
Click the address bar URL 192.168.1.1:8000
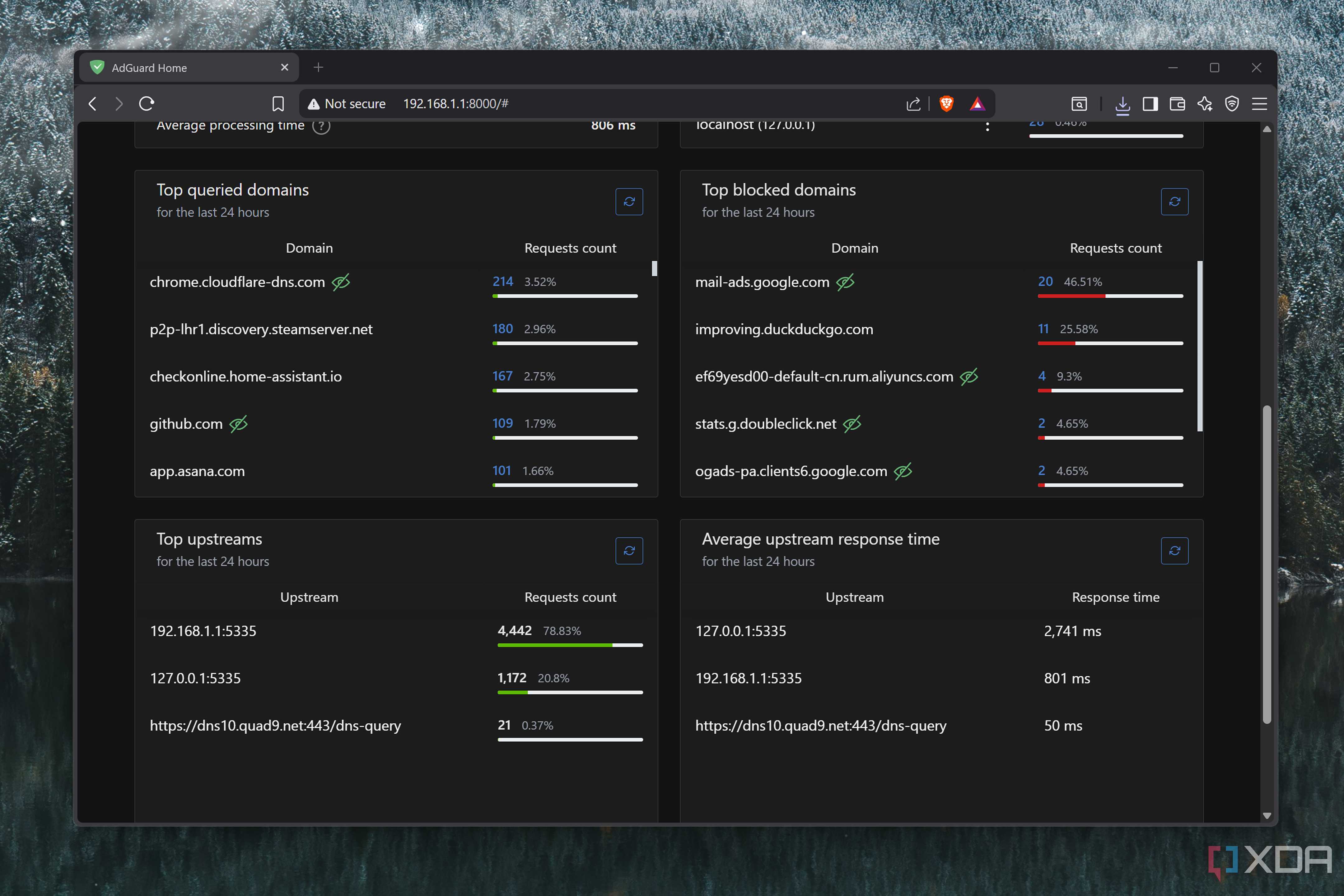pyautogui.click(x=455, y=104)
